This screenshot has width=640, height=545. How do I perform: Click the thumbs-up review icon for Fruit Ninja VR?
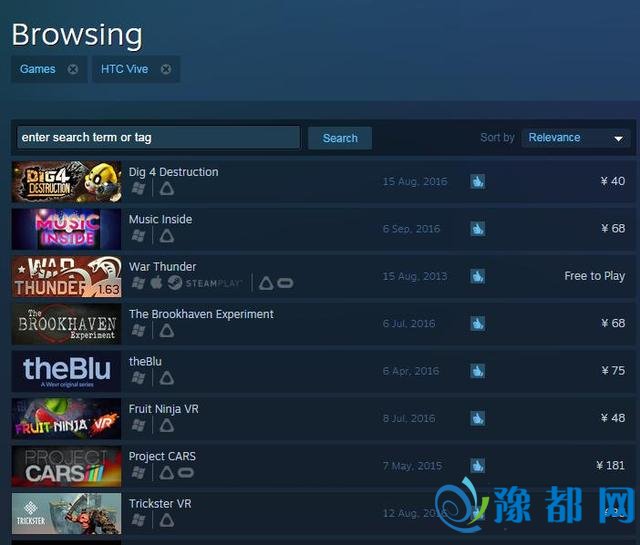click(478, 418)
